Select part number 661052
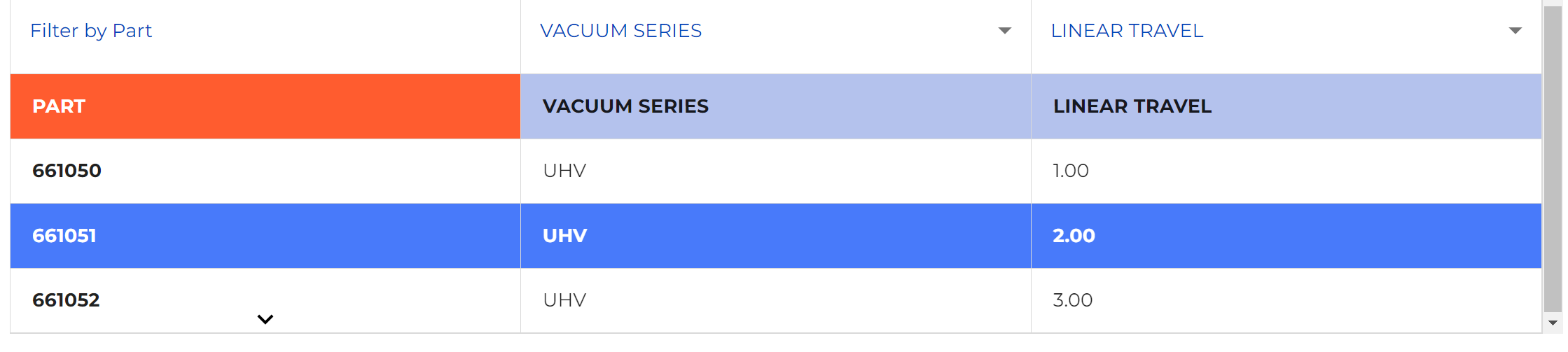 point(66,300)
